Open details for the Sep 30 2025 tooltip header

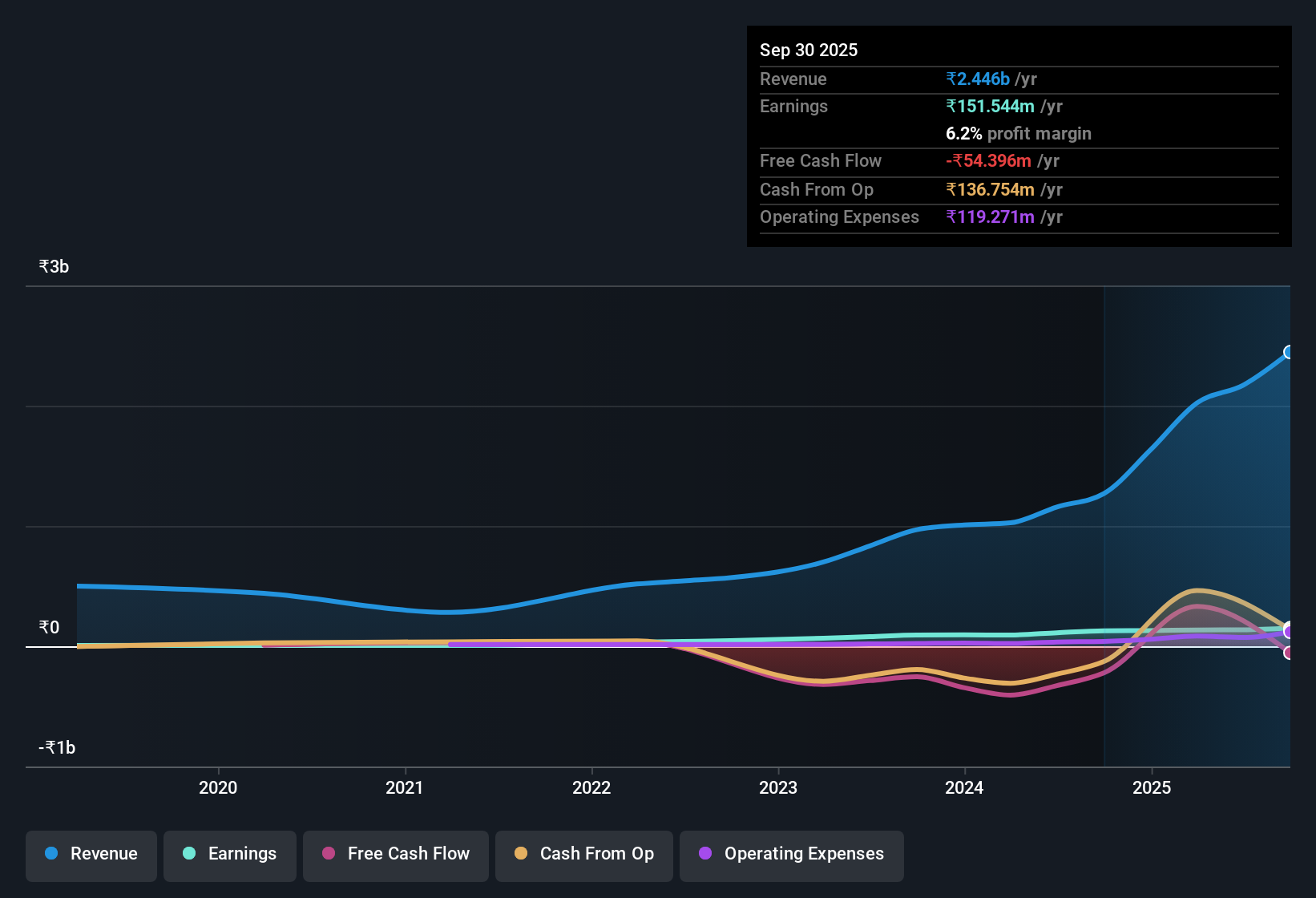pyautogui.click(x=809, y=50)
